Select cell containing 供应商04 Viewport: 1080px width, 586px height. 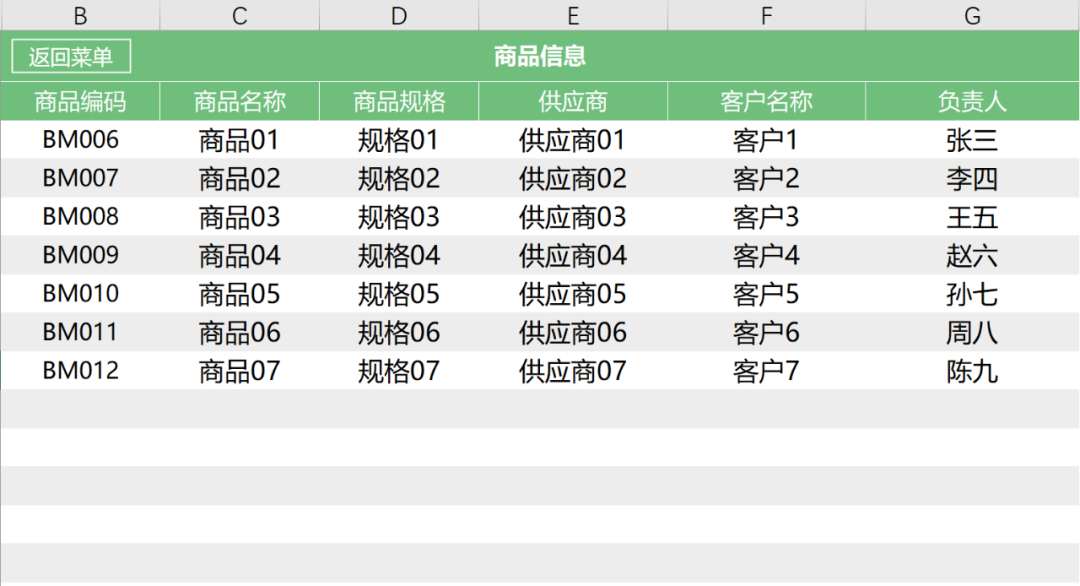[x=573, y=256]
